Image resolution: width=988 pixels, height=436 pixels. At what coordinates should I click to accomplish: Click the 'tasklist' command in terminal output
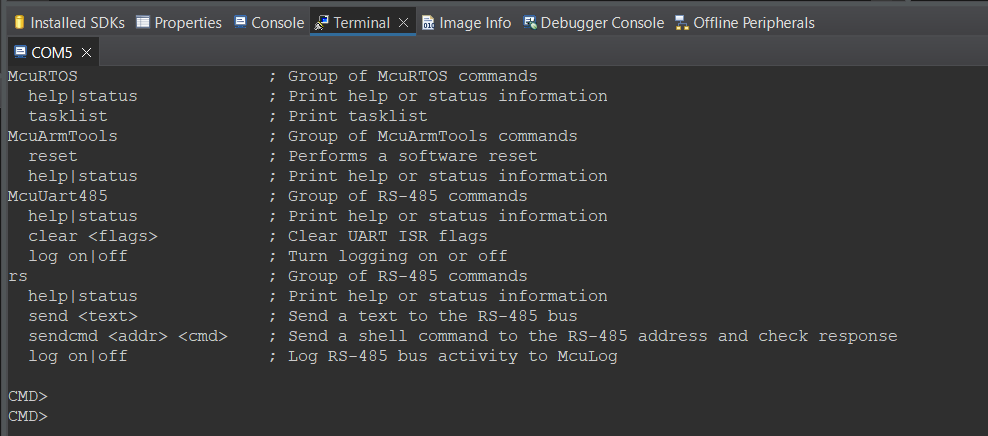point(67,116)
